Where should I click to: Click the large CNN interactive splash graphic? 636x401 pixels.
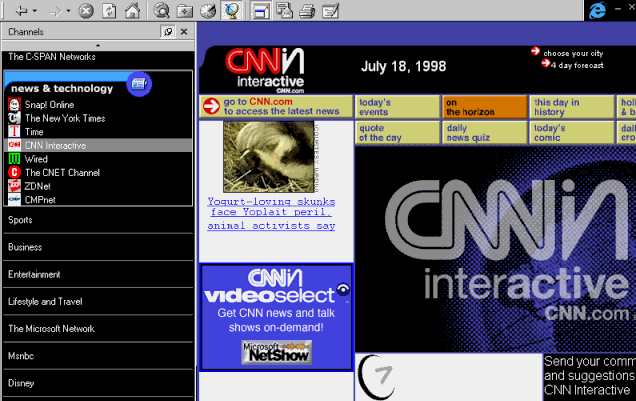click(x=495, y=249)
